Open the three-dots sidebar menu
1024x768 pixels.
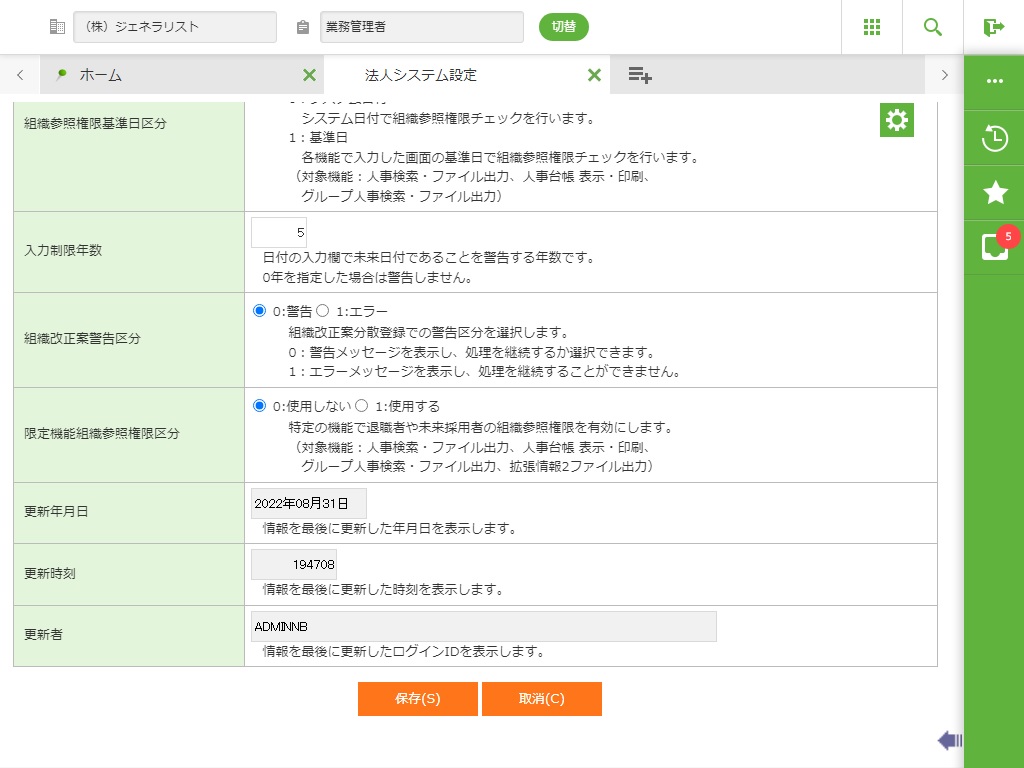pyautogui.click(x=994, y=81)
